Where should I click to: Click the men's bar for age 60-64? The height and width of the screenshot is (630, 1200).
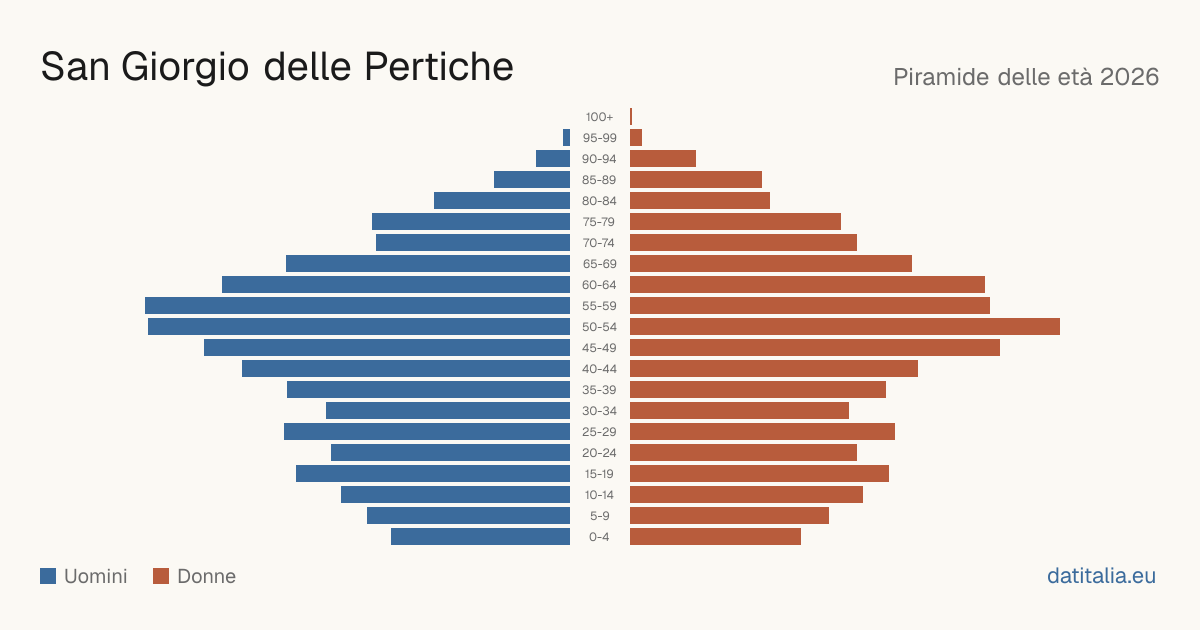[396, 284]
